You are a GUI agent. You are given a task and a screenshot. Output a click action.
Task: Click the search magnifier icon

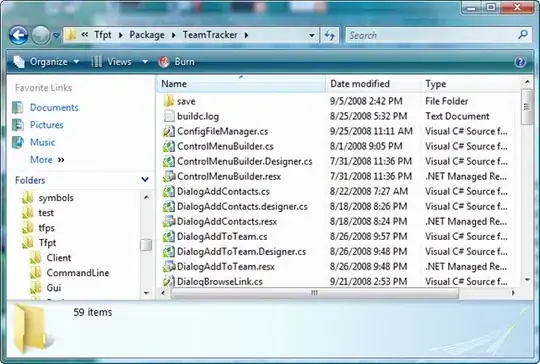(x=523, y=34)
